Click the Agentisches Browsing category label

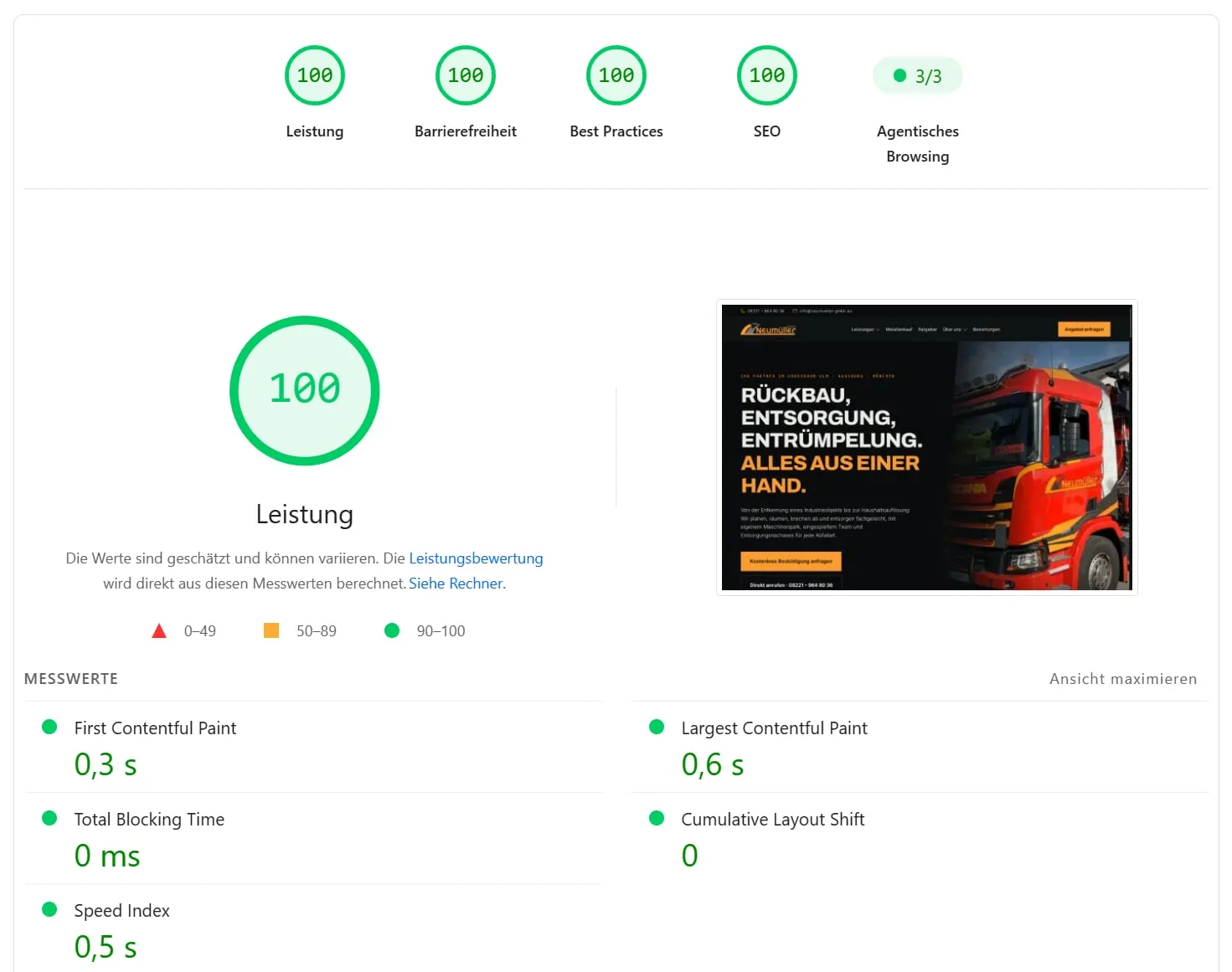click(x=918, y=144)
